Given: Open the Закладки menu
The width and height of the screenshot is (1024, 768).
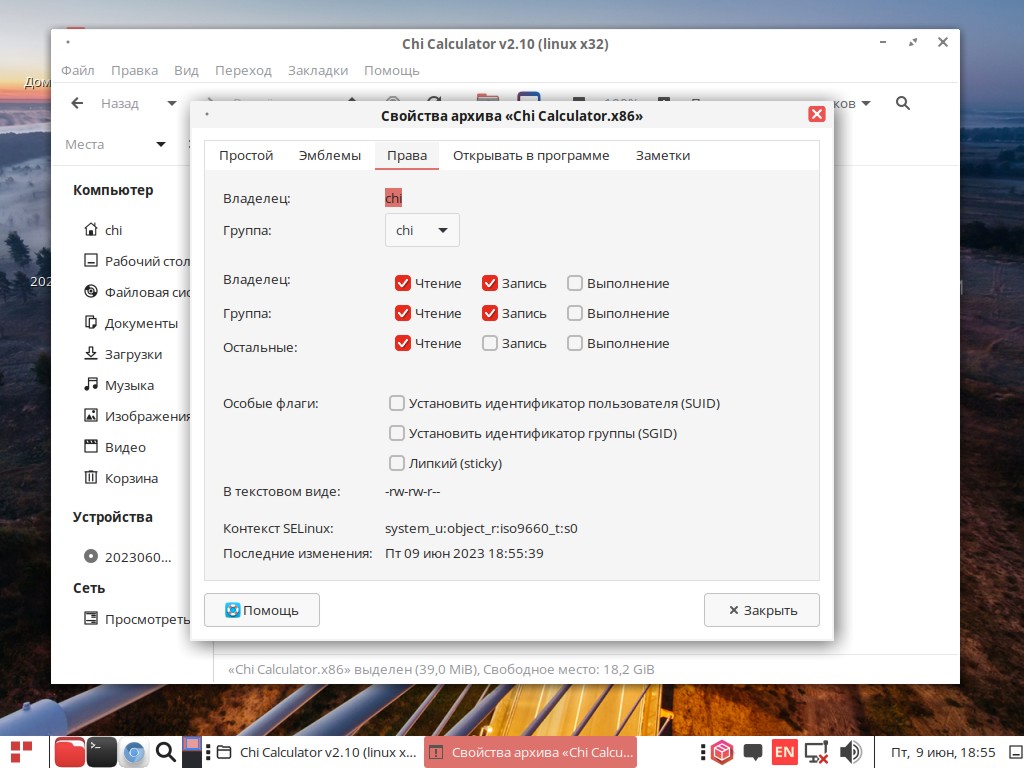Looking at the screenshot, I should coord(318,71).
